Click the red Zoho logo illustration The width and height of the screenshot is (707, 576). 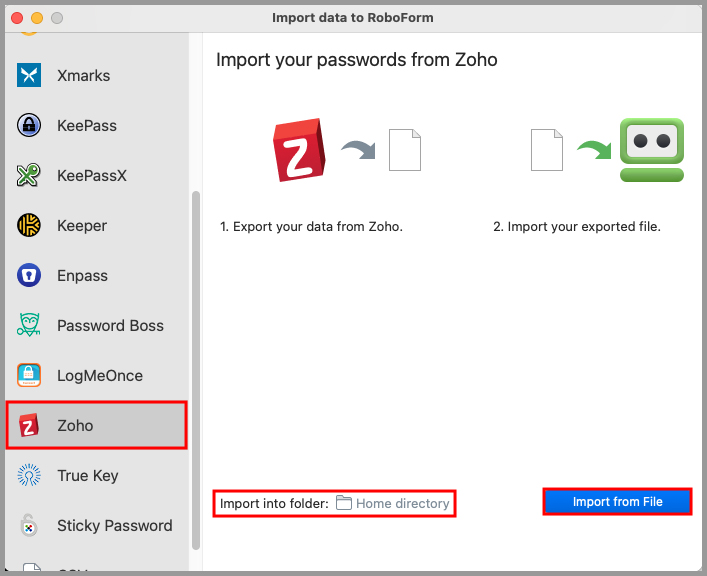(297, 150)
